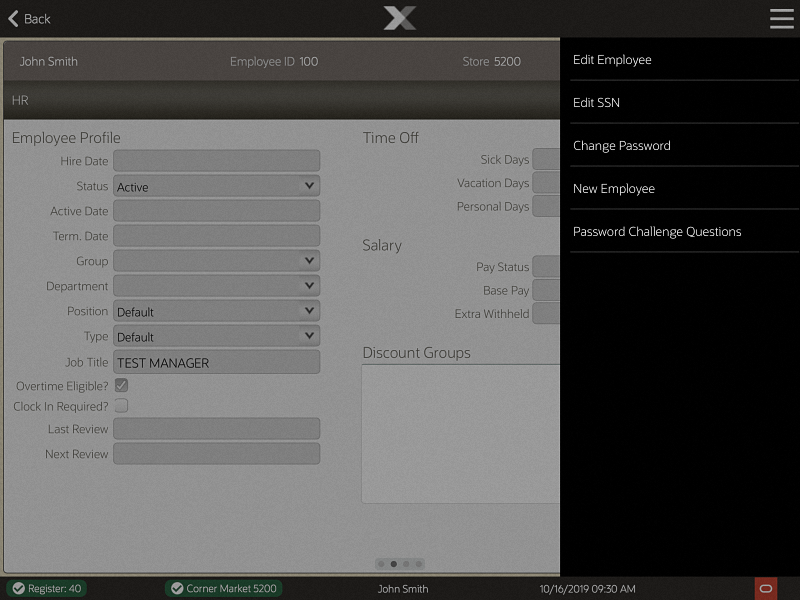Click the Time Off heading
Image resolution: width=800 pixels, height=600 pixels.
click(x=390, y=138)
